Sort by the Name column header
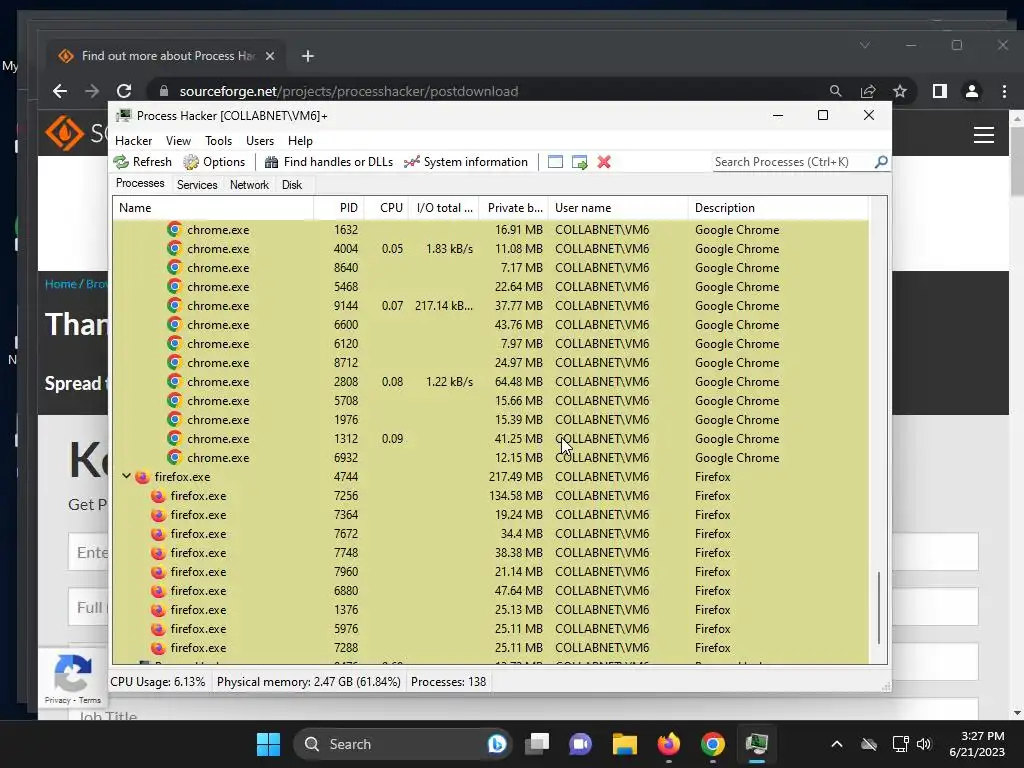Screen dimensions: 1024x768 point(213,208)
